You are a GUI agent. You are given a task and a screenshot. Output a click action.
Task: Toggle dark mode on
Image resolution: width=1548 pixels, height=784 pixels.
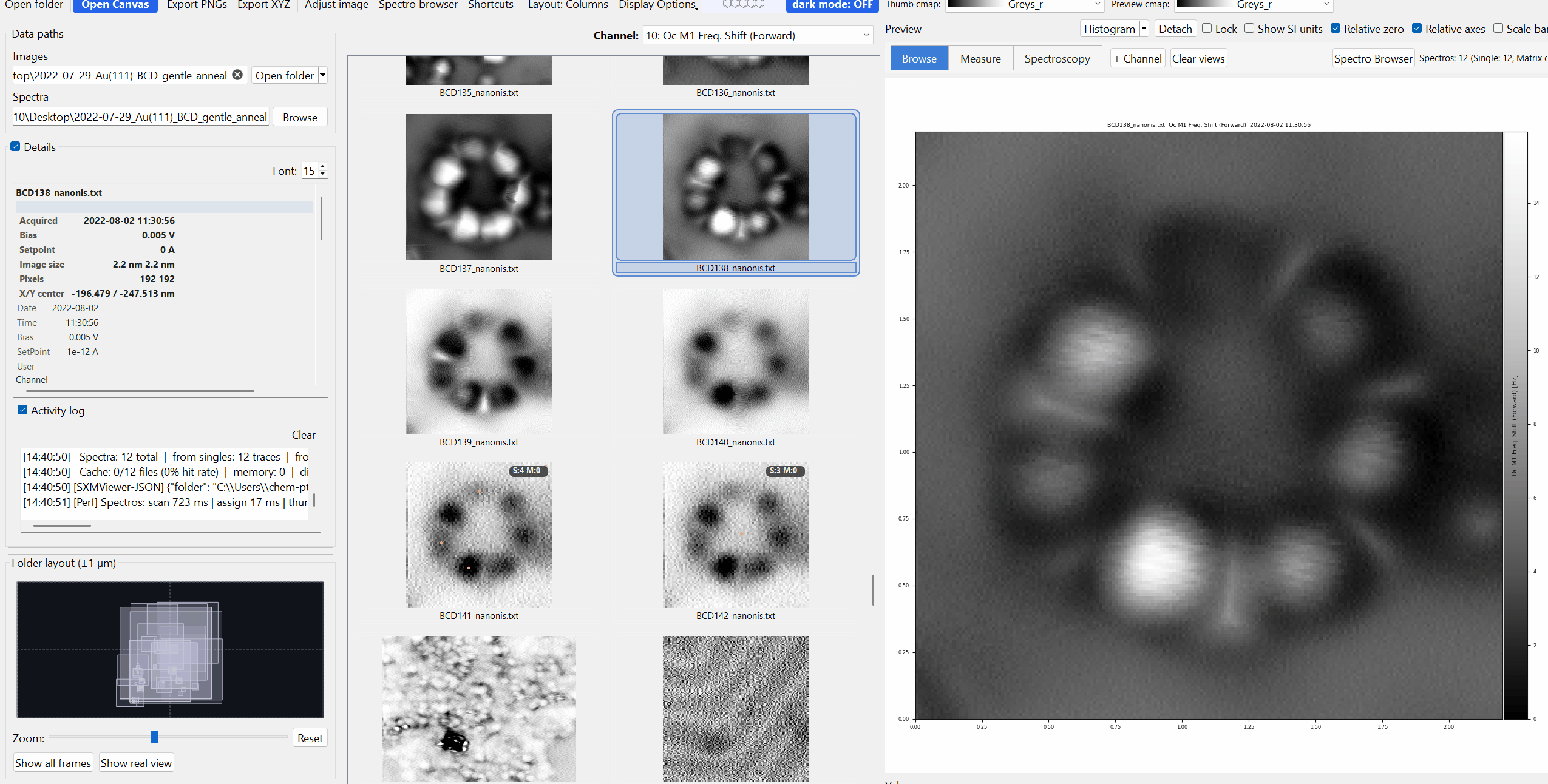(x=831, y=5)
